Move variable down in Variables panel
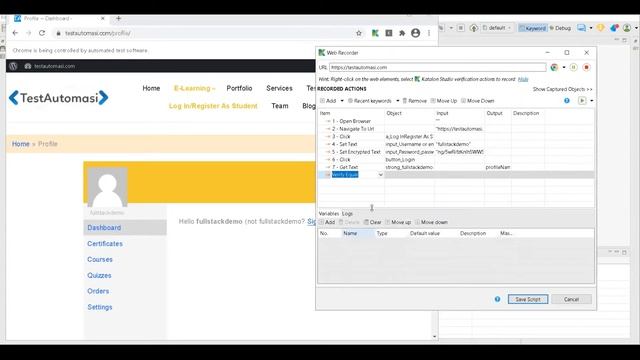 pyautogui.click(x=431, y=222)
